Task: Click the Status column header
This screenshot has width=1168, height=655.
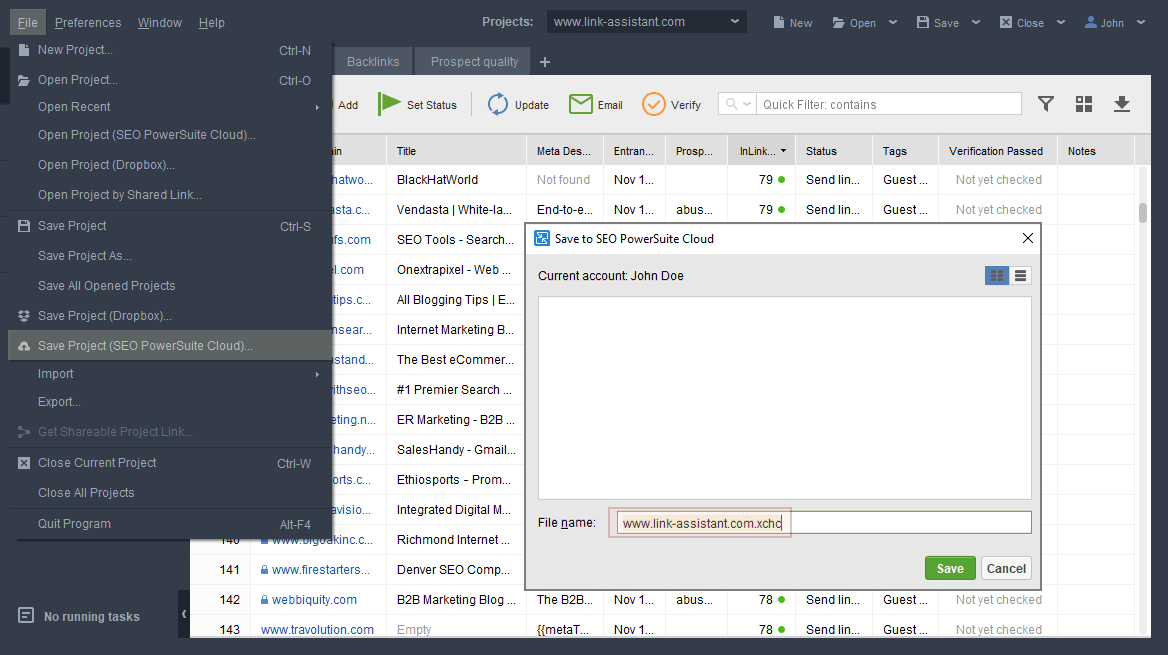Action: [x=834, y=151]
